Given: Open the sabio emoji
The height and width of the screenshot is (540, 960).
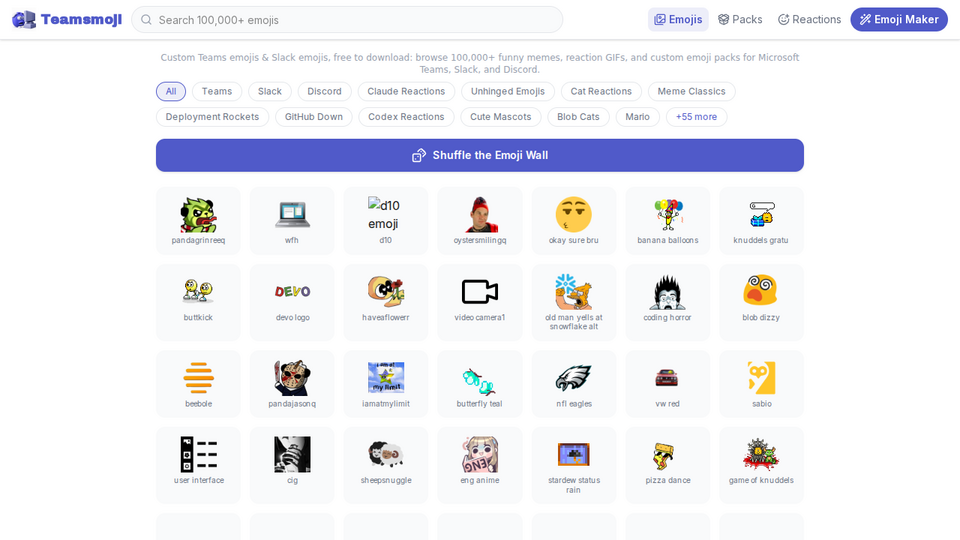Looking at the screenshot, I should point(761,384).
